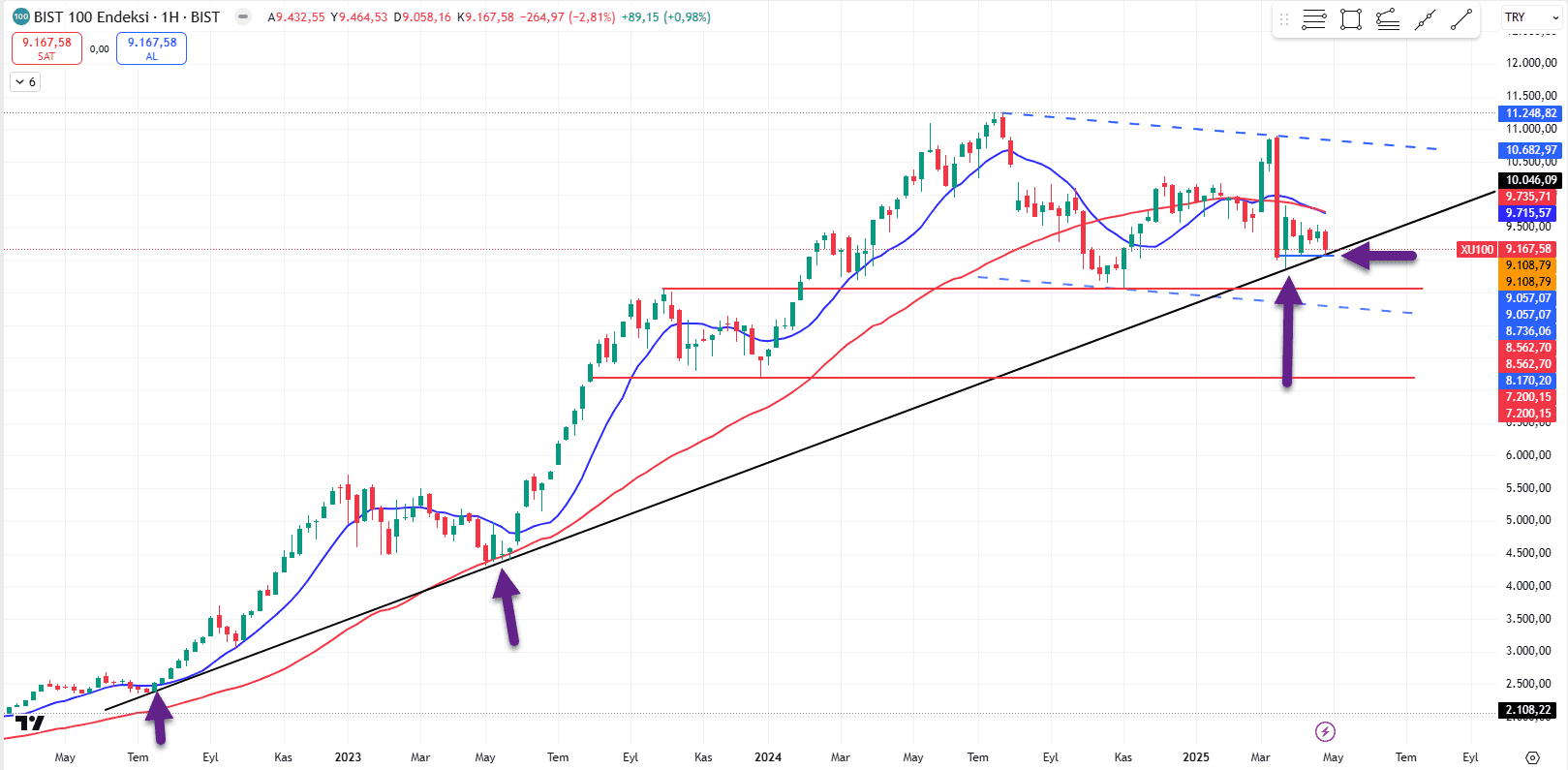This screenshot has width=1568, height=770.
Task: Click the BIST 100 symbol logo
Action: click(x=20, y=16)
